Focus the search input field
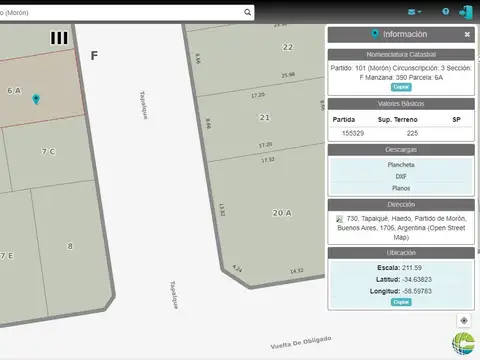This screenshot has width=480, height=360. [122, 12]
